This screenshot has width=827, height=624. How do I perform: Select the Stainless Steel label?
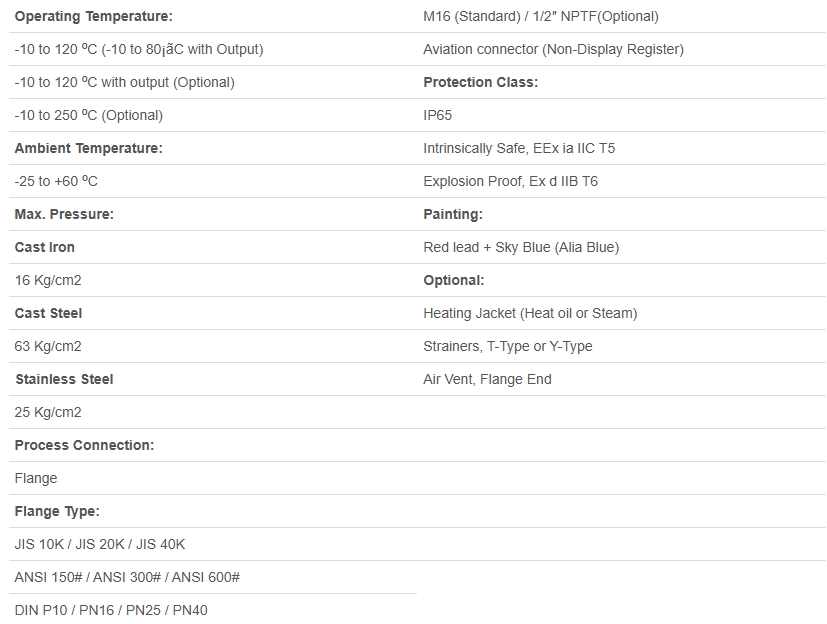point(64,379)
